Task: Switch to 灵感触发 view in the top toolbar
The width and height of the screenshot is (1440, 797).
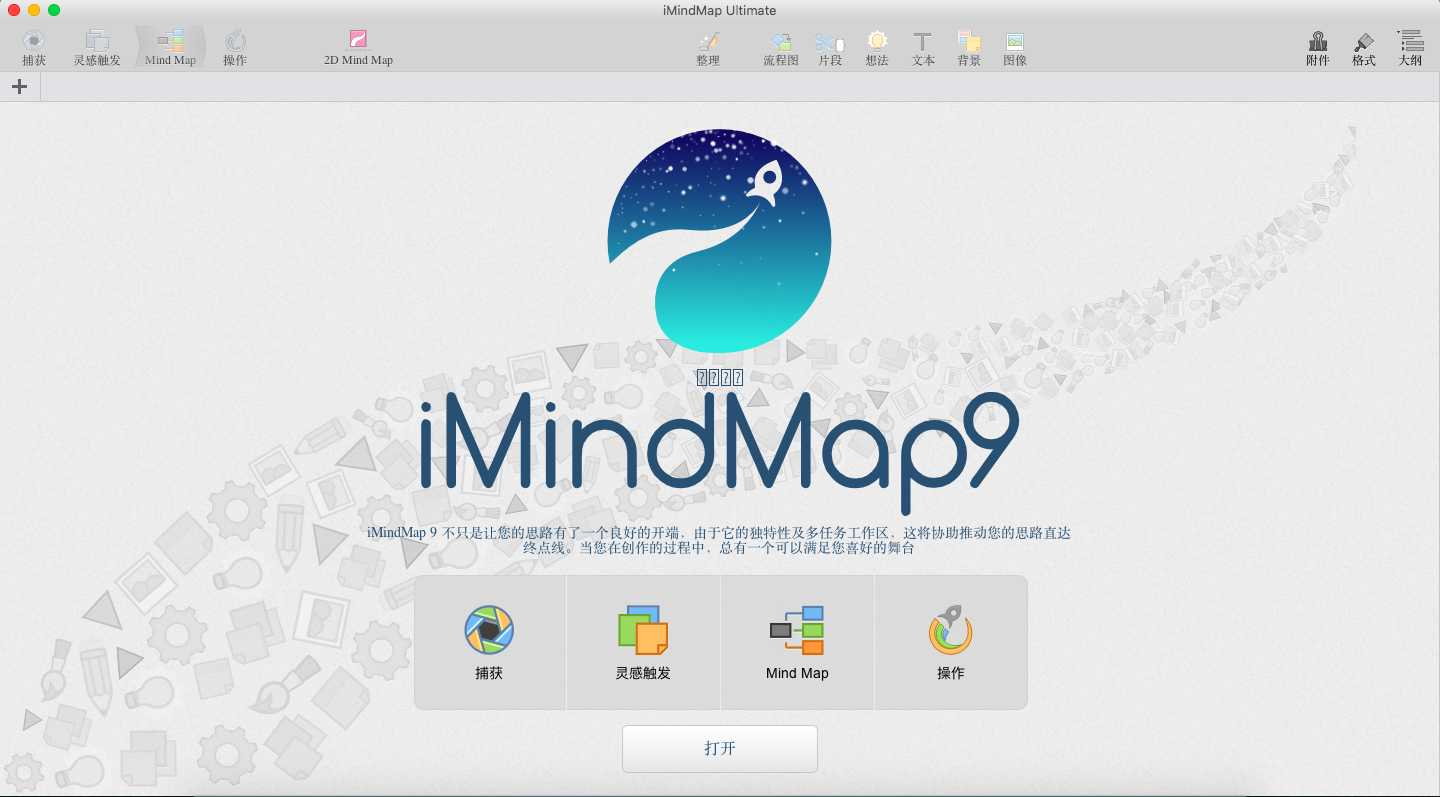Action: coord(97,48)
